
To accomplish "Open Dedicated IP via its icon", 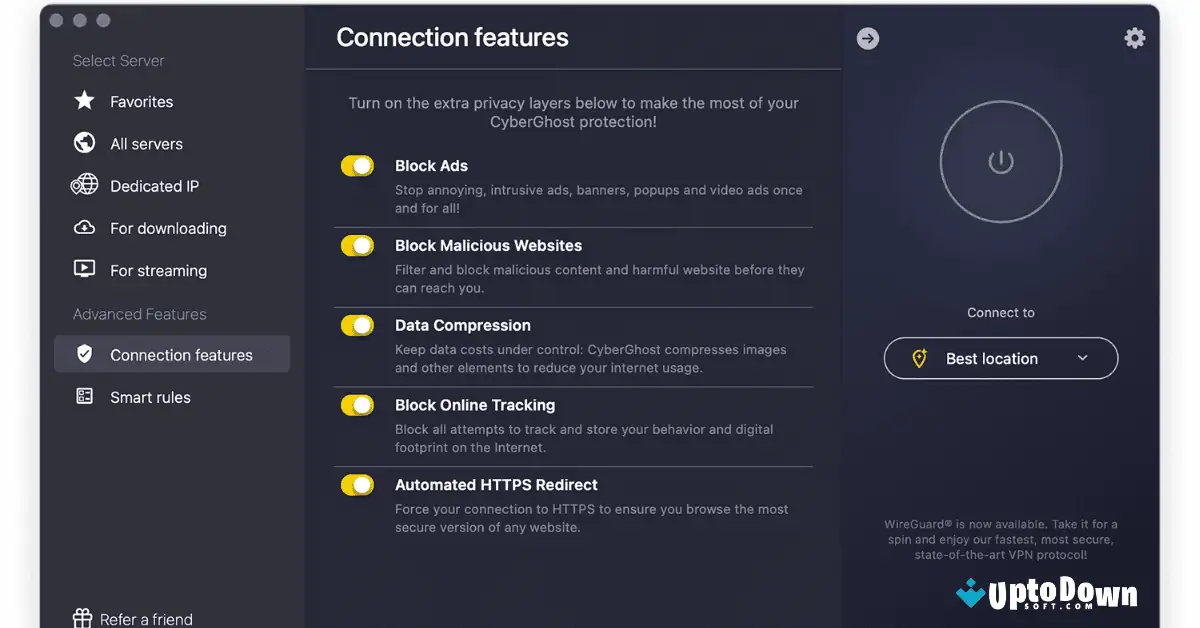I will tap(84, 185).
